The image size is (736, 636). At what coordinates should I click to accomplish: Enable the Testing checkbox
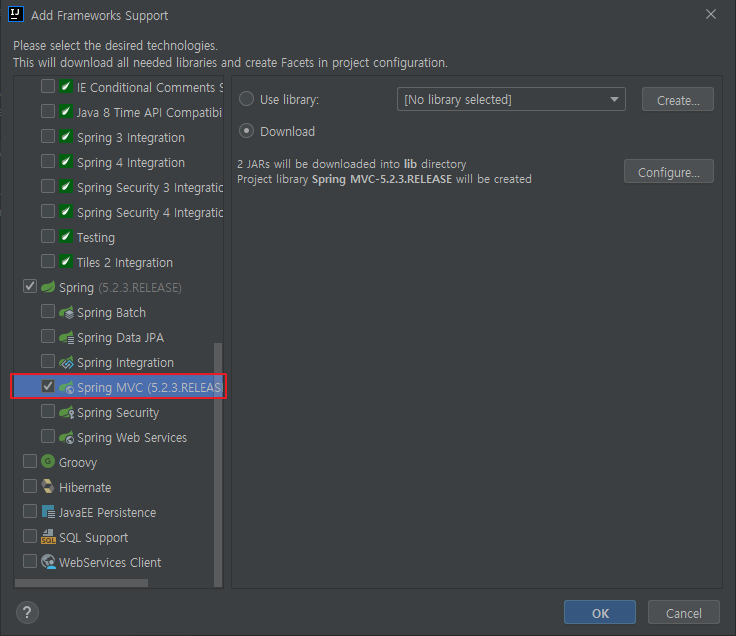point(48,236)
